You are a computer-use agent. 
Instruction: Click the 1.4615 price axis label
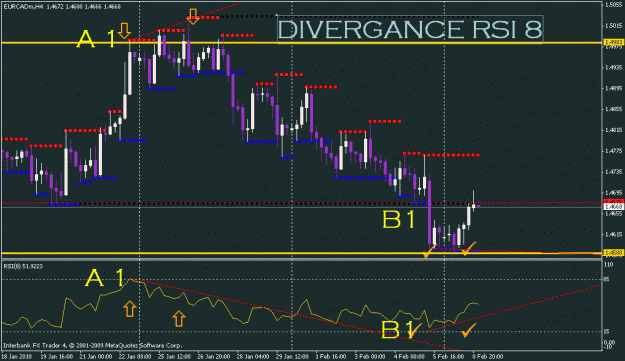[614, 234]
